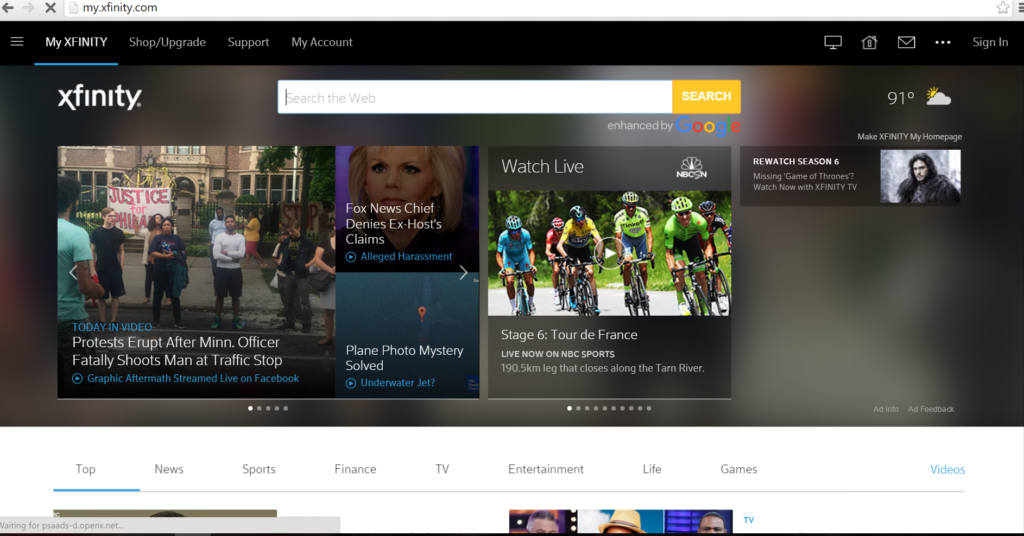Viewport: 1024px width, 536px height.
Task: Go to next news carousel slide arrow
Action: coord(463,273)
